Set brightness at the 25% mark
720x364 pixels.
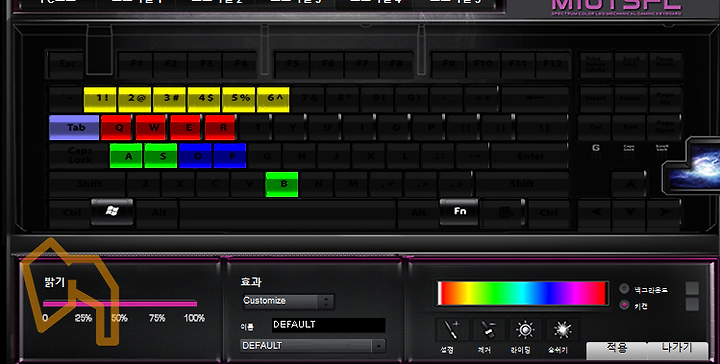point(83,318)
